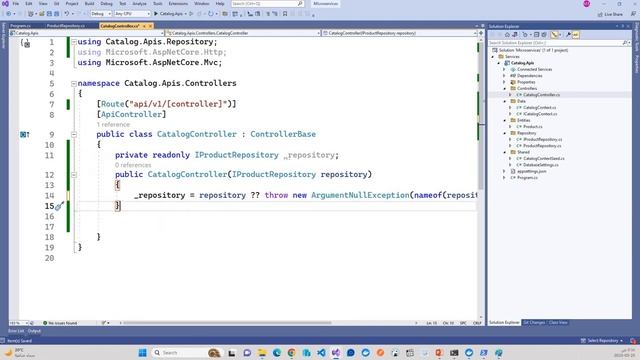Collapse the CatalogController class at line 9
This screenshot has height=360, width=640.
click(74, 134)
